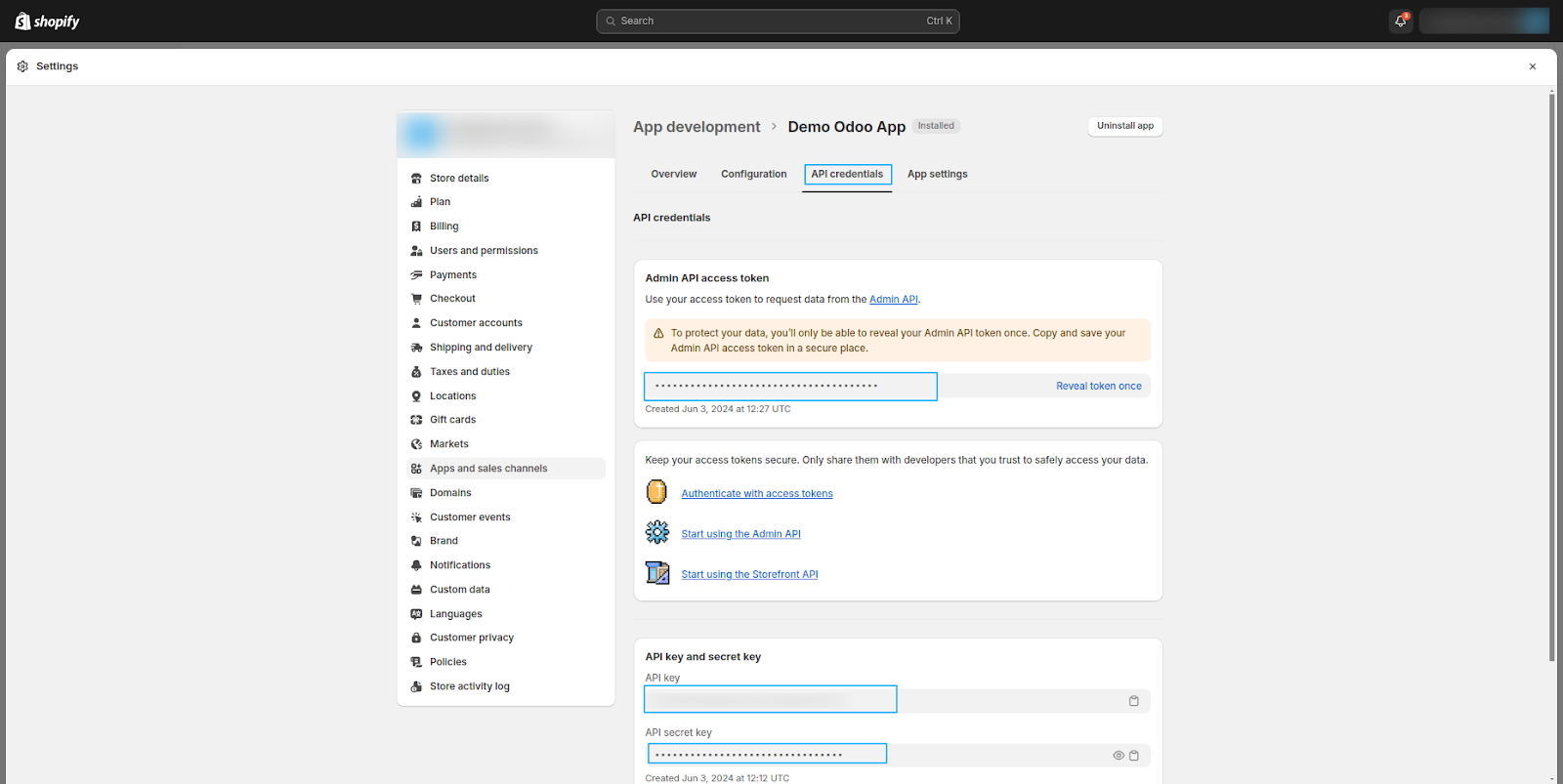Open Start using the Admin API link
1563x784 pixels.
(x=741, y=534)
